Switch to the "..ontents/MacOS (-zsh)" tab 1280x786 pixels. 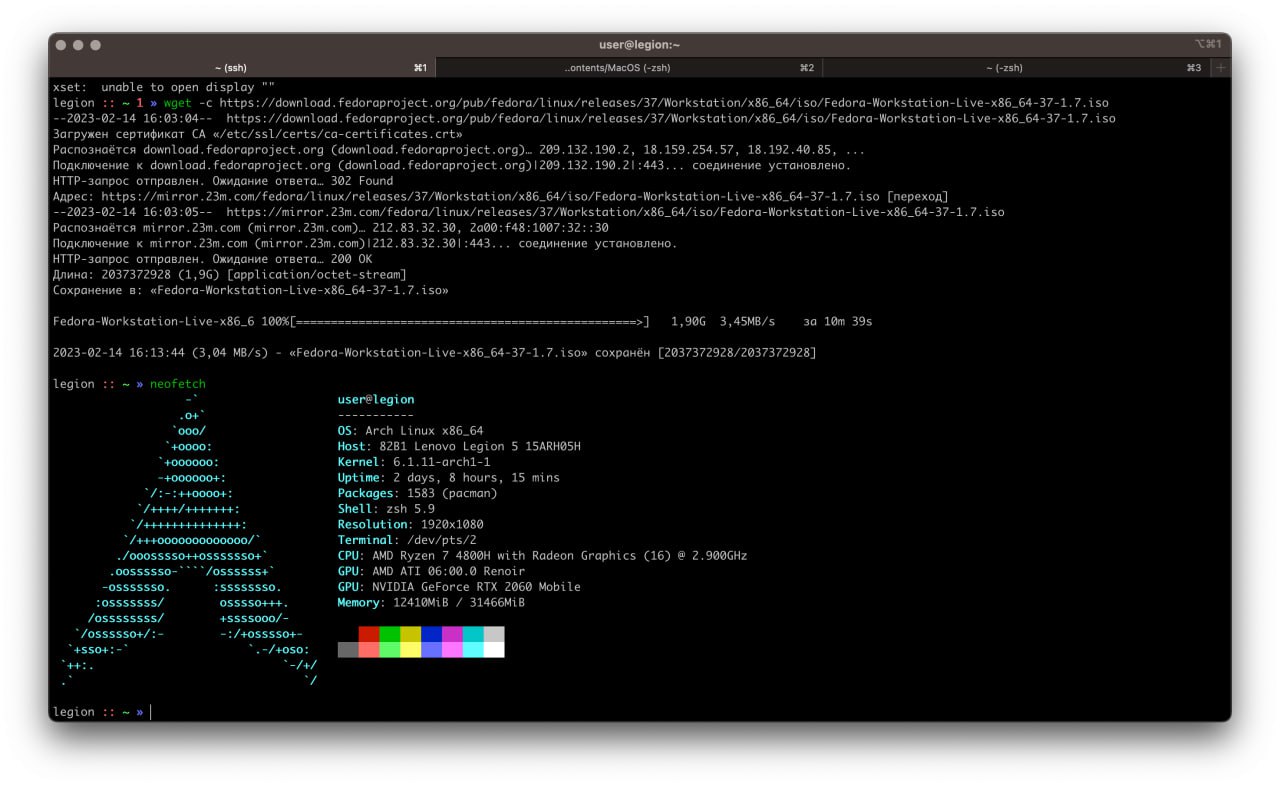pos(629,68)
